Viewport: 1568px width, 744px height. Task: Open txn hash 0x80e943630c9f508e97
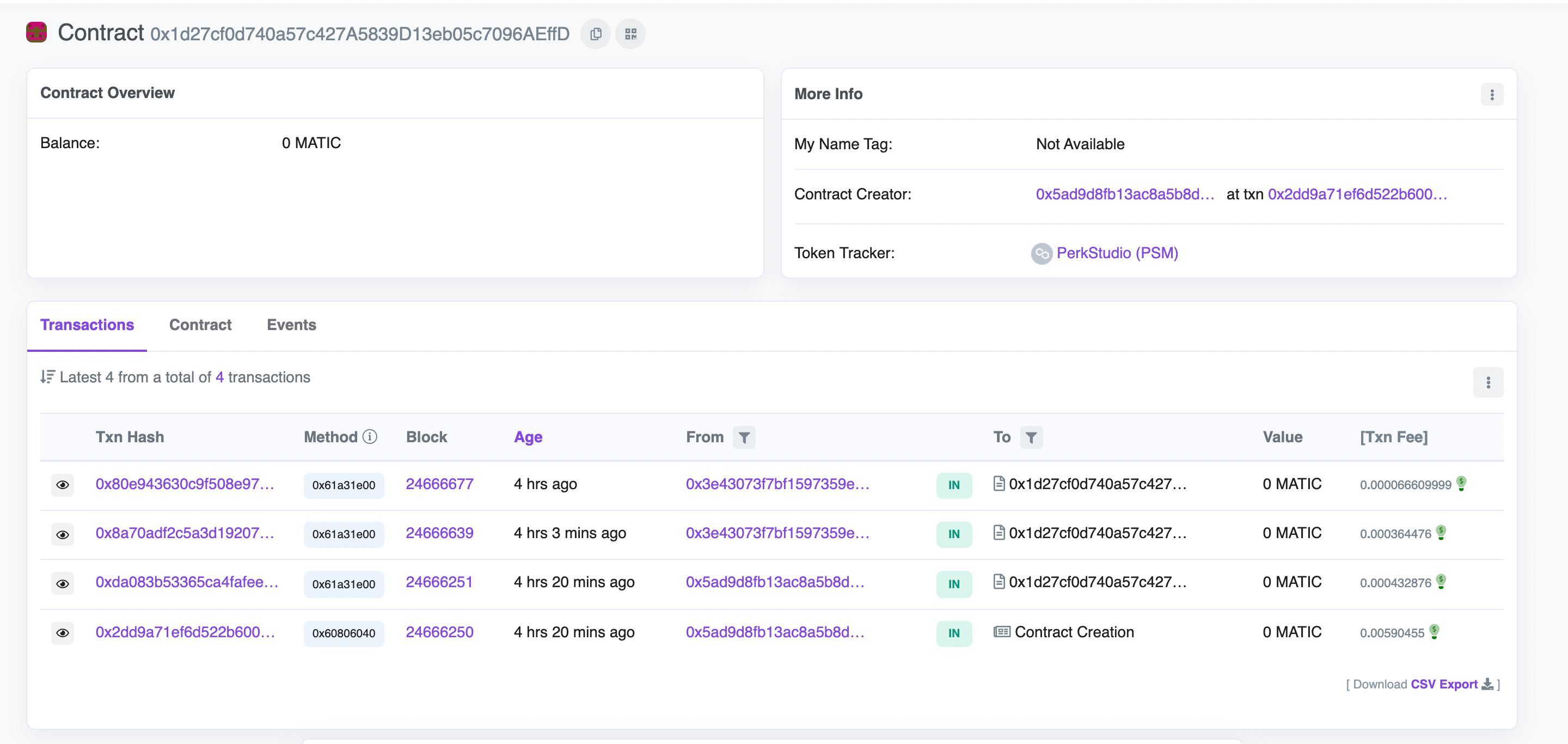(x=185, y=484)
